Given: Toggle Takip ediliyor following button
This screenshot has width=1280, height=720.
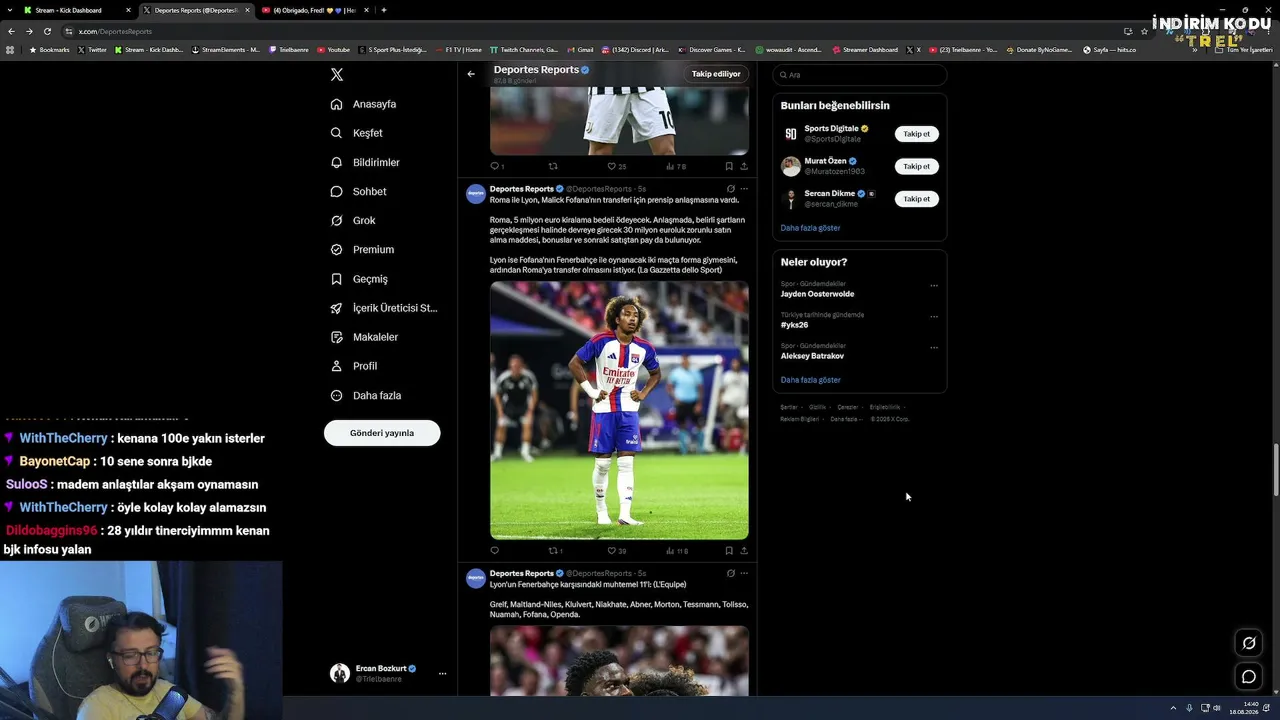Looking at the screenshot, I should pyautogui.click(x=716, y=74).
